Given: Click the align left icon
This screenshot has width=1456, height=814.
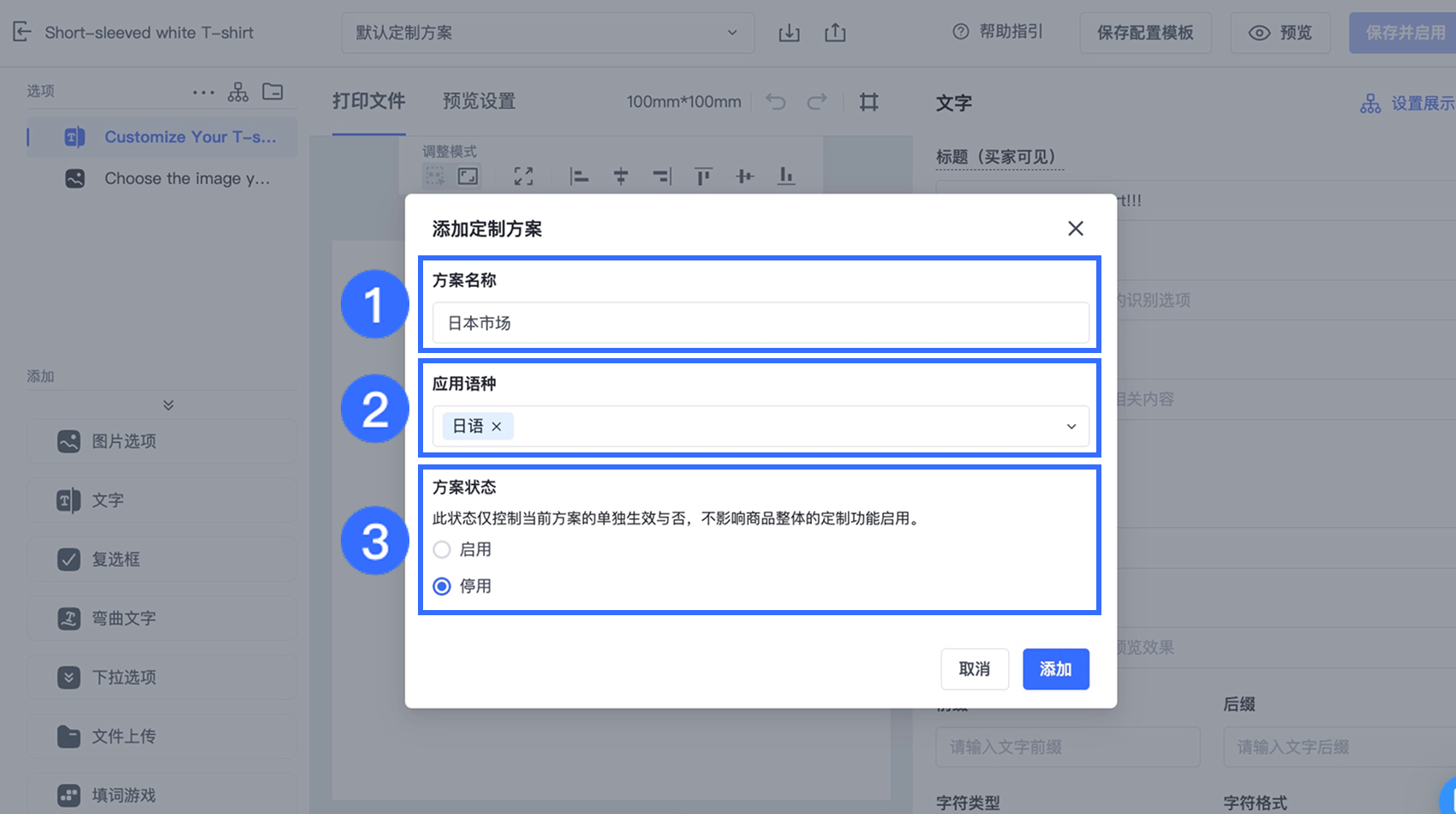Looking at the screenshot, I should [x=579, y=177].
